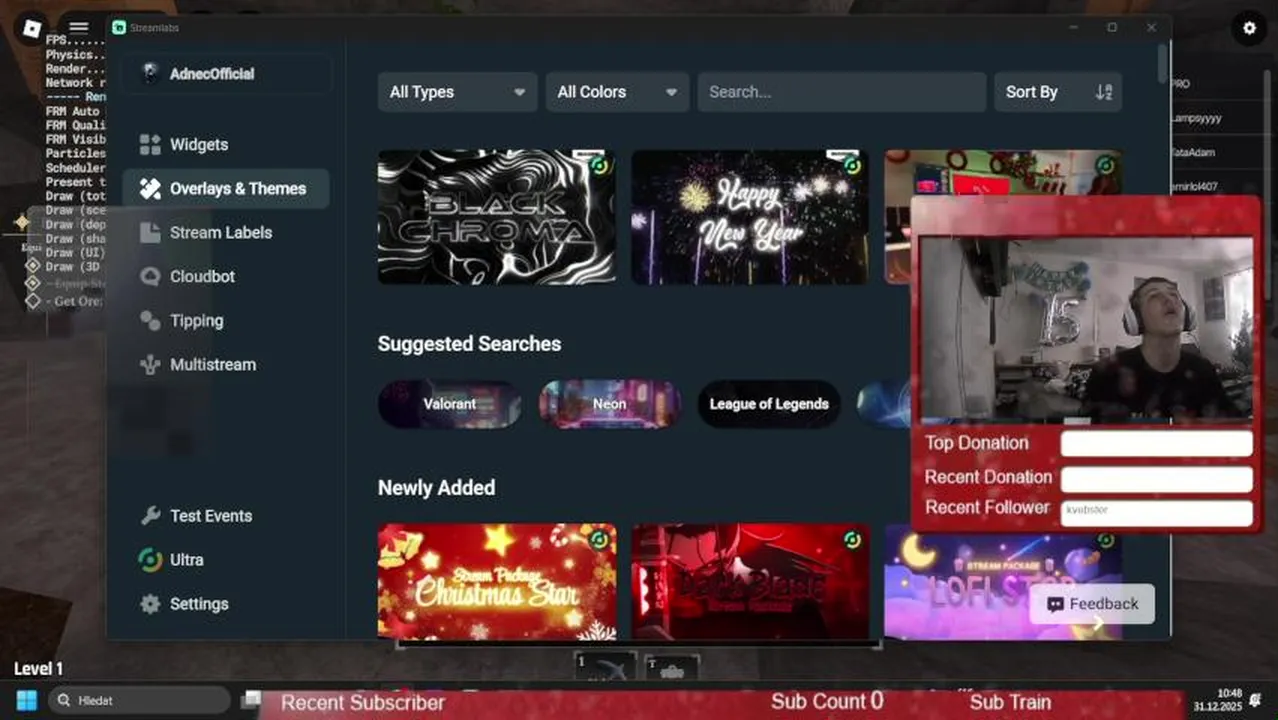Click the Top Donation field

click(x=1156, y=443)
